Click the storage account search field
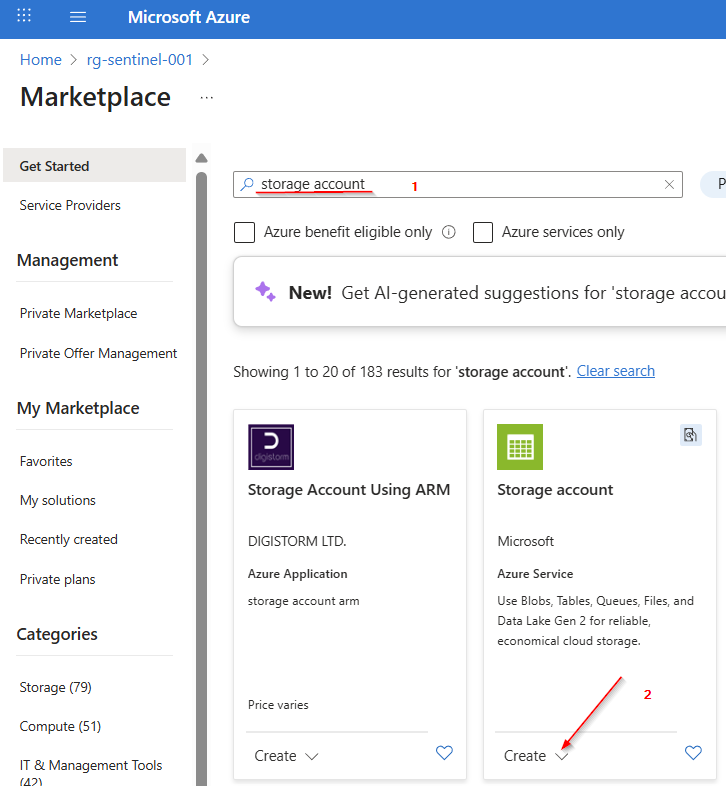The image size is (726, 786). [450, 185]
